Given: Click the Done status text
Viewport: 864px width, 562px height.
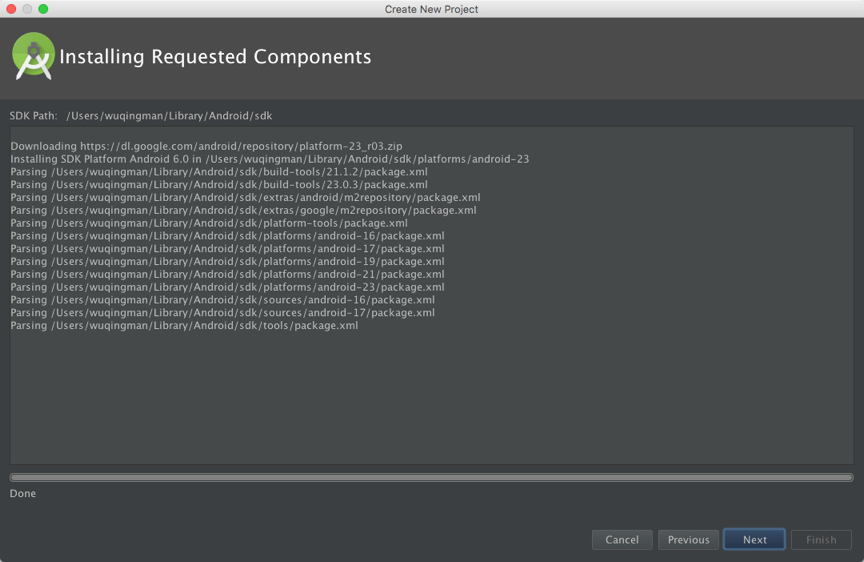Looking at the screenshot, I should click(x=23, y=494).
